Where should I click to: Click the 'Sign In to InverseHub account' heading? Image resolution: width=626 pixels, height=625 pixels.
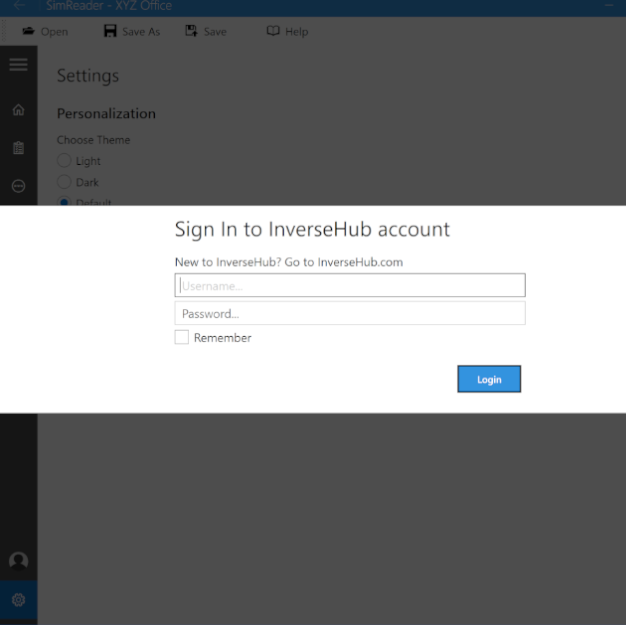[312, 230]
